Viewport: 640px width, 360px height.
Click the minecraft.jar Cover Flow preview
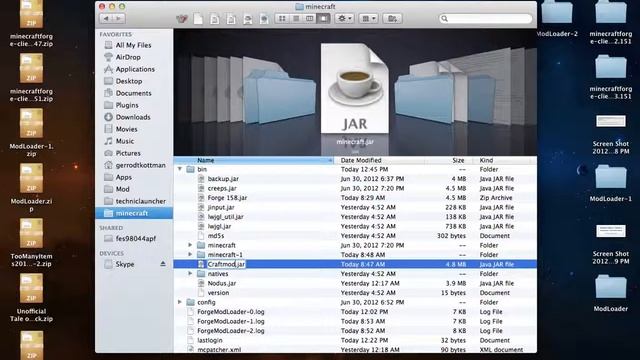coord(355,89)
